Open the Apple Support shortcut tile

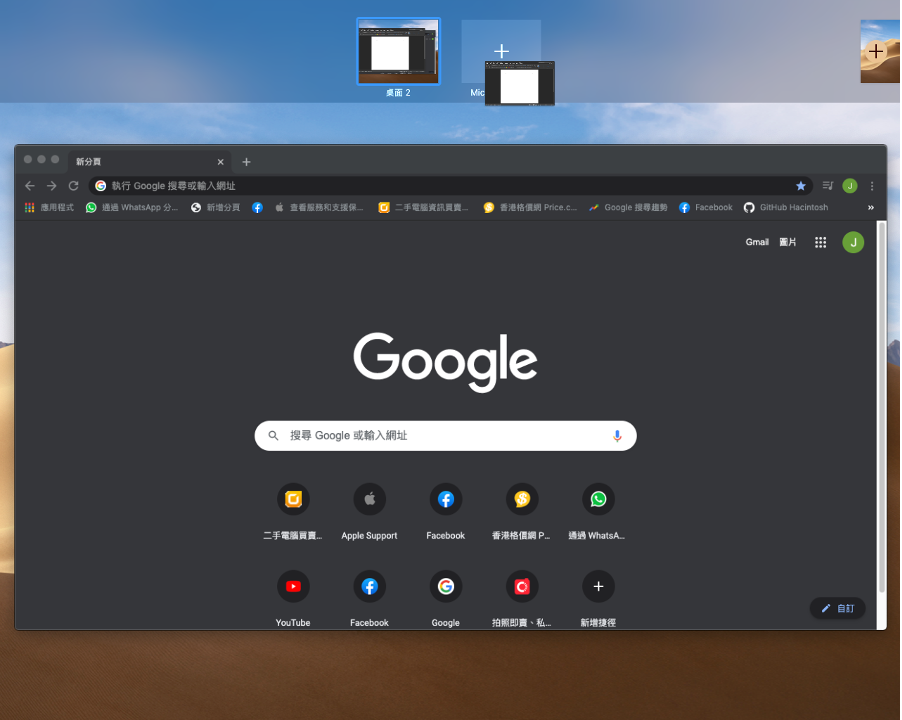pyautogui.click(x=369, y=512)
